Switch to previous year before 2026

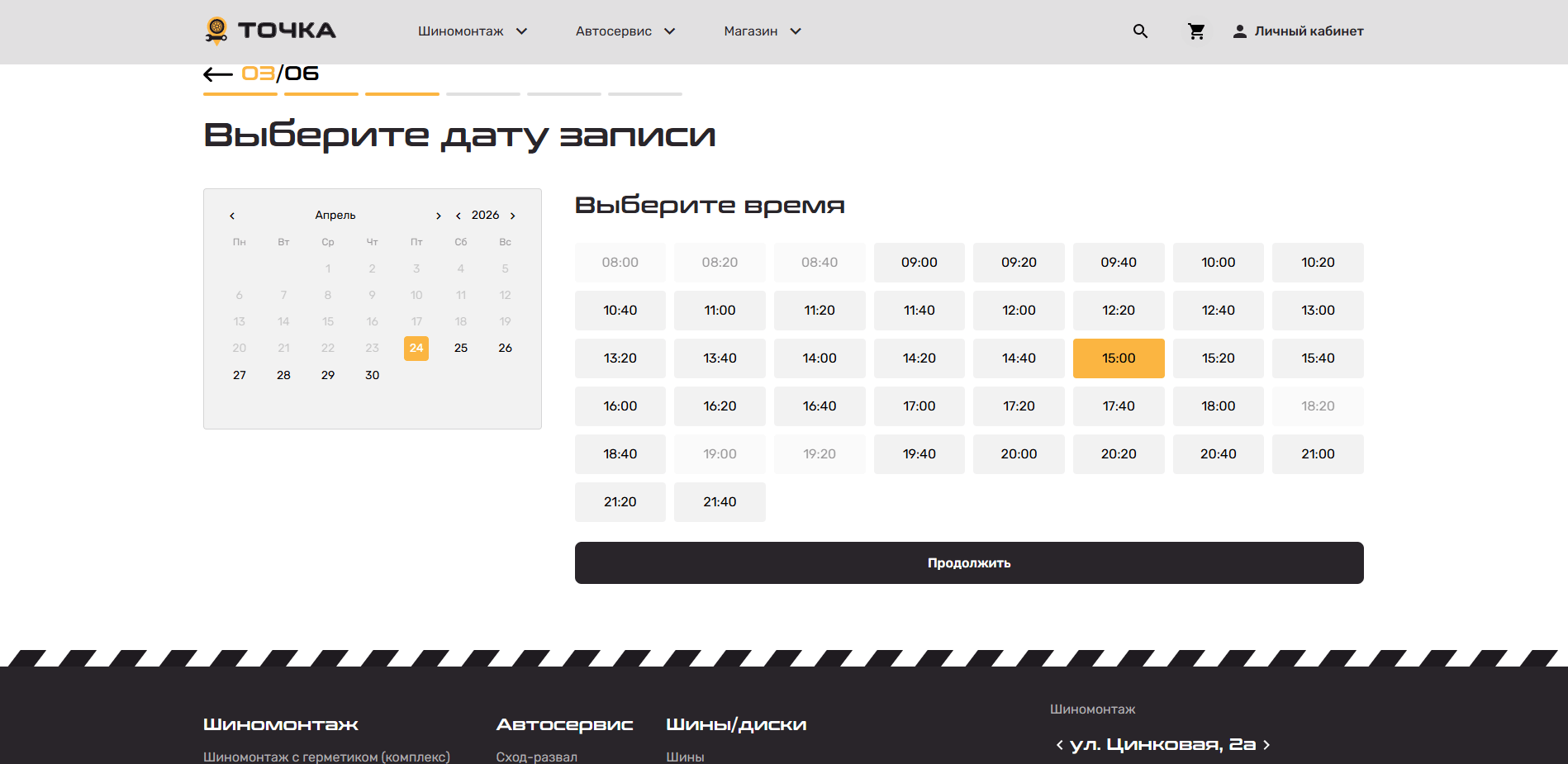(x=459, y=216)
